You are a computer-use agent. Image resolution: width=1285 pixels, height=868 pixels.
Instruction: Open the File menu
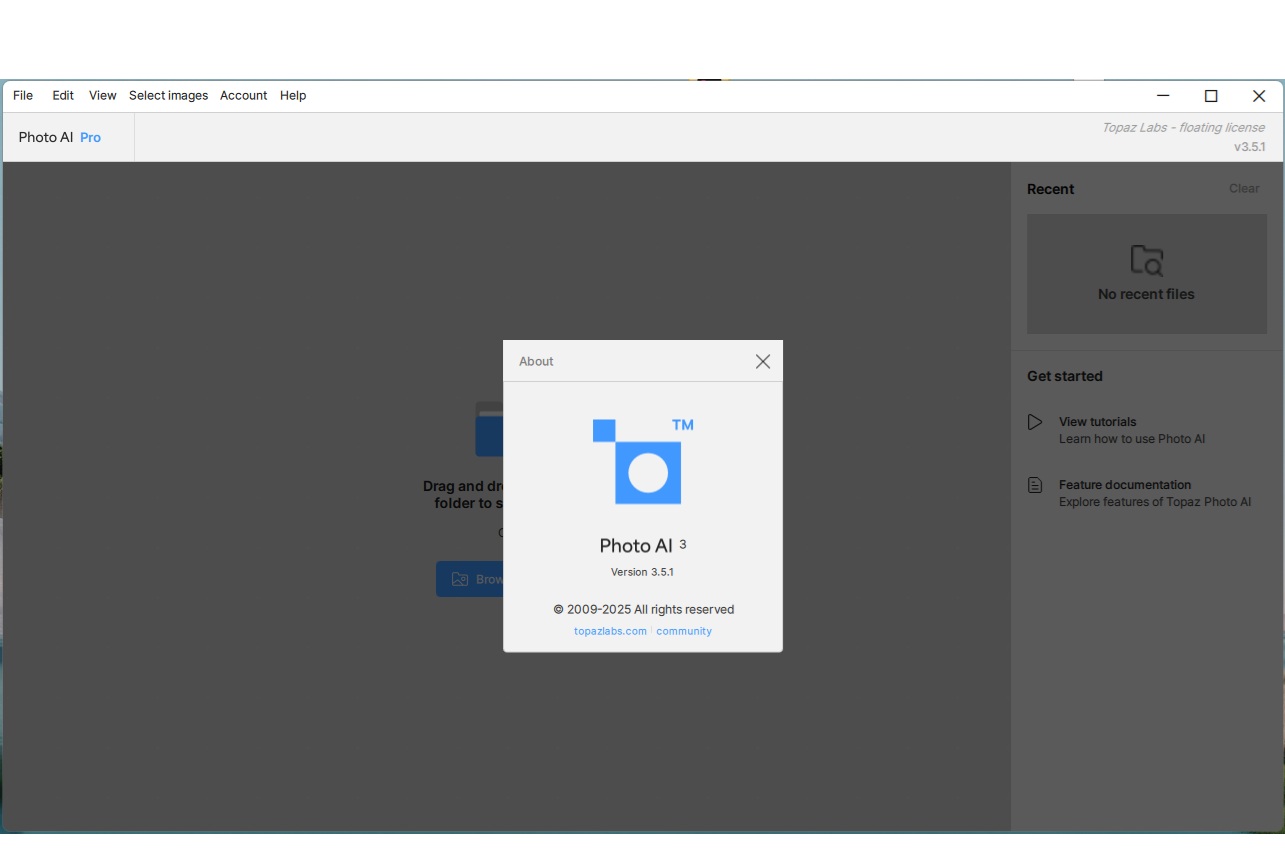point(23,96)
